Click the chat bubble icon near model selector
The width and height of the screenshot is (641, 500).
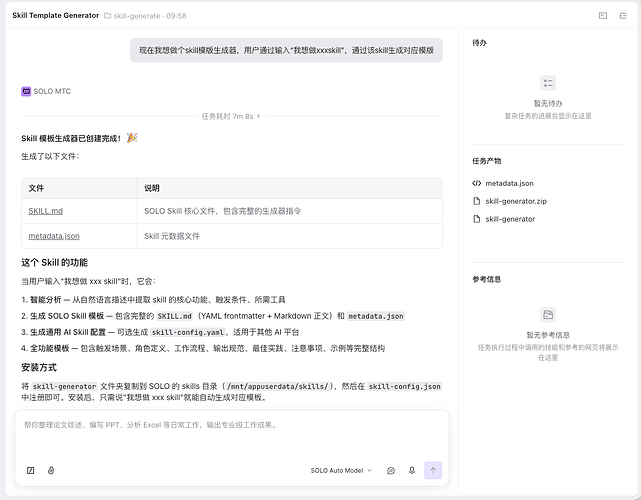[x=391, y=471]
